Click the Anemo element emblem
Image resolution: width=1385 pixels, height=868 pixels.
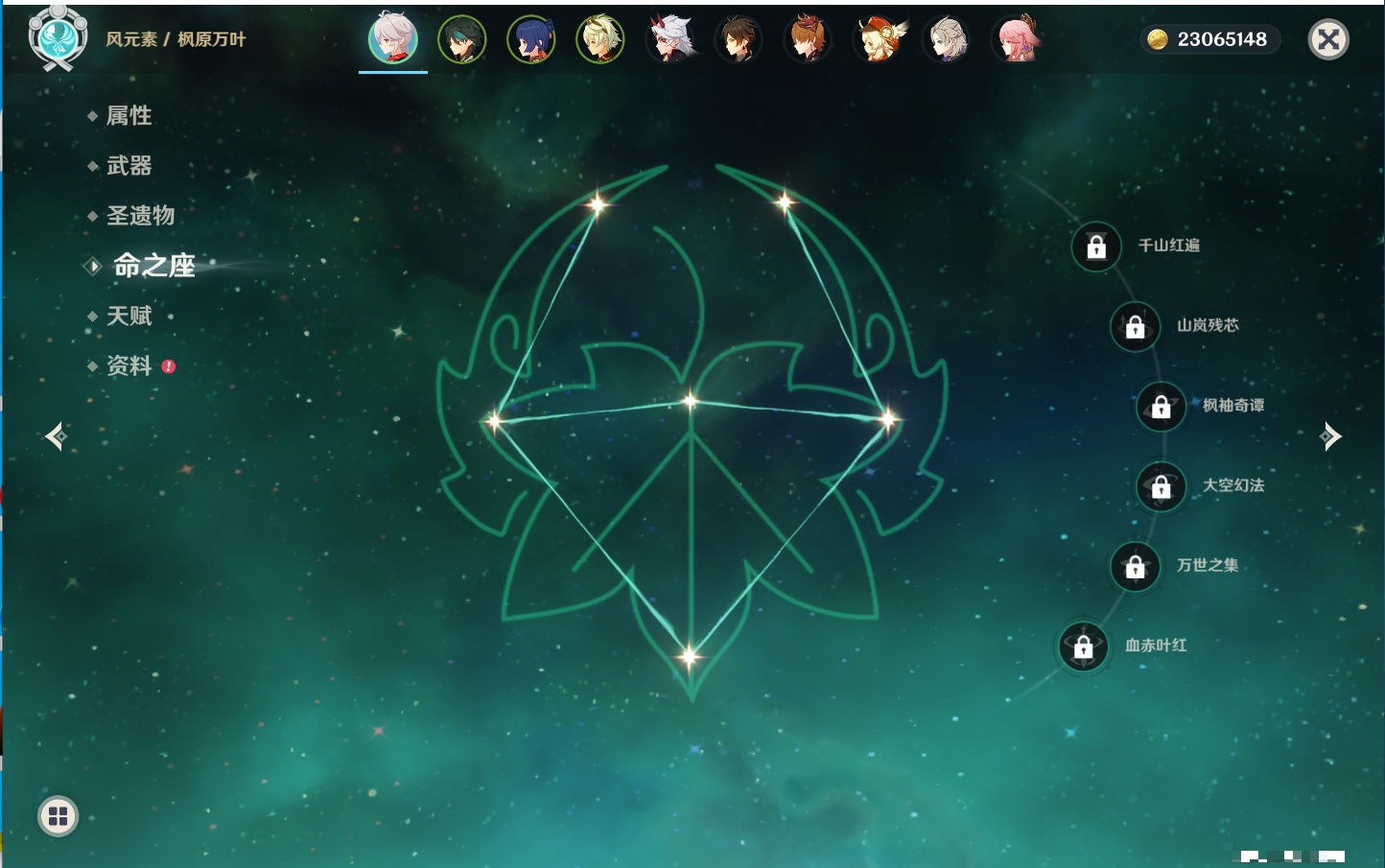[58, 38]
